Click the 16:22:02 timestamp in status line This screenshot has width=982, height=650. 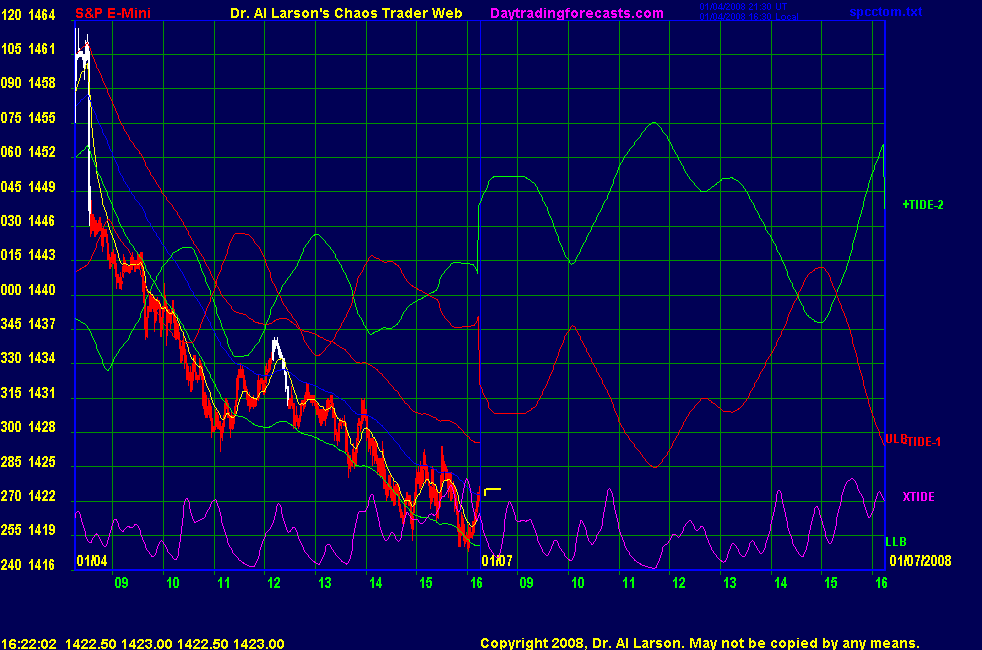[27, 644]
